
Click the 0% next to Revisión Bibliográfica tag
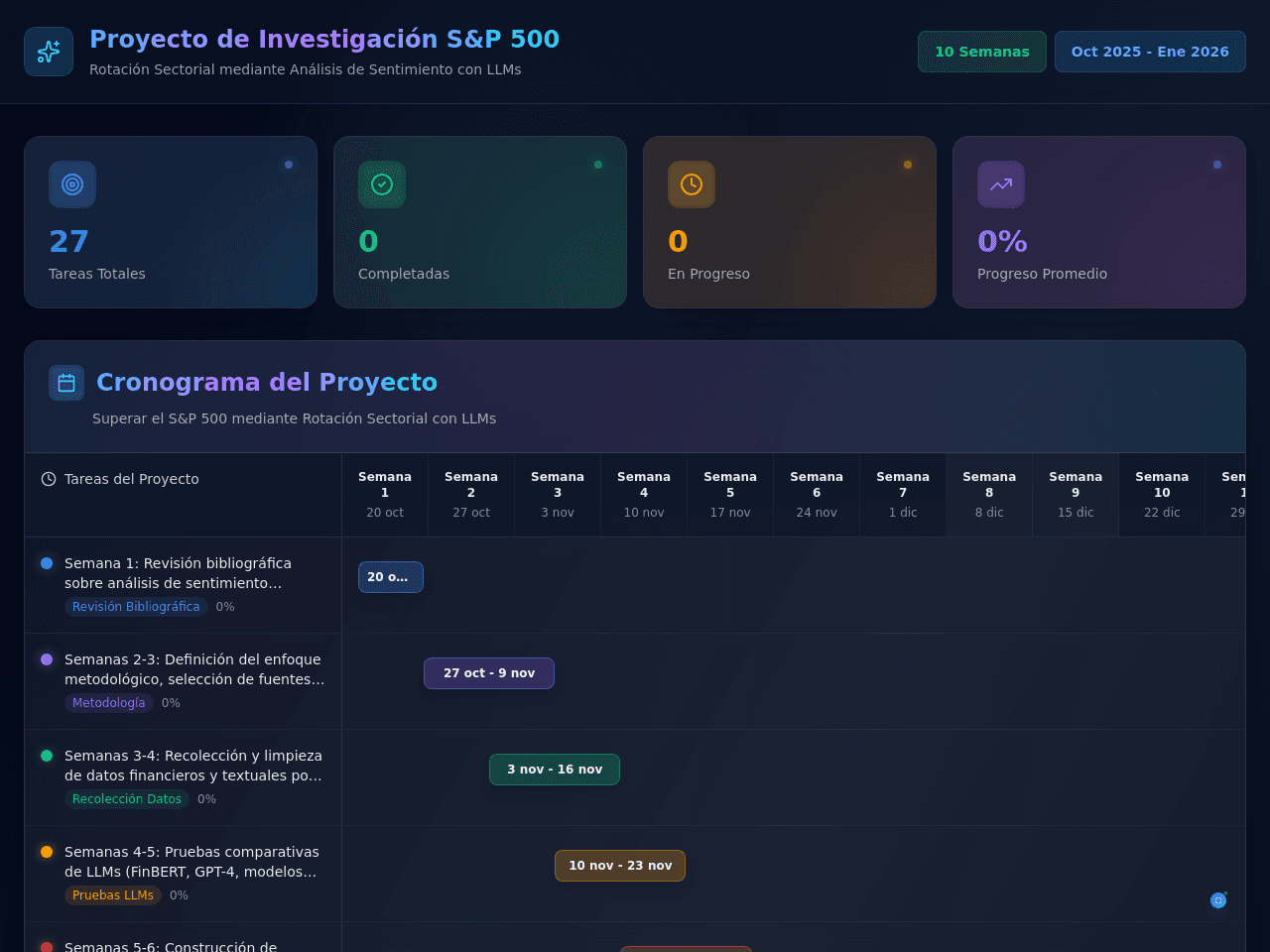[x=225, y=607]
